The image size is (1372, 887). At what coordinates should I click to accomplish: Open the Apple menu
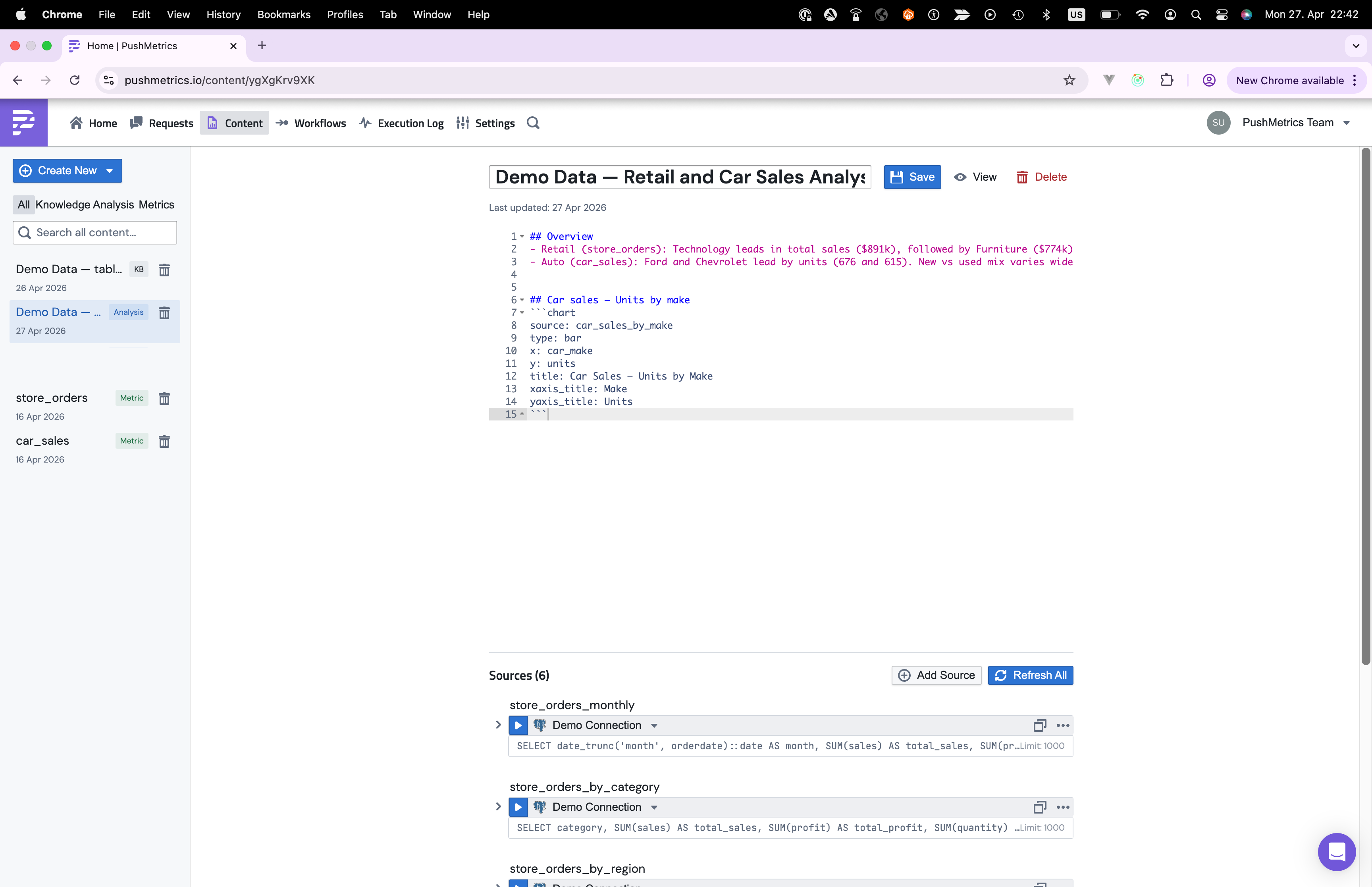pos(21,14)
